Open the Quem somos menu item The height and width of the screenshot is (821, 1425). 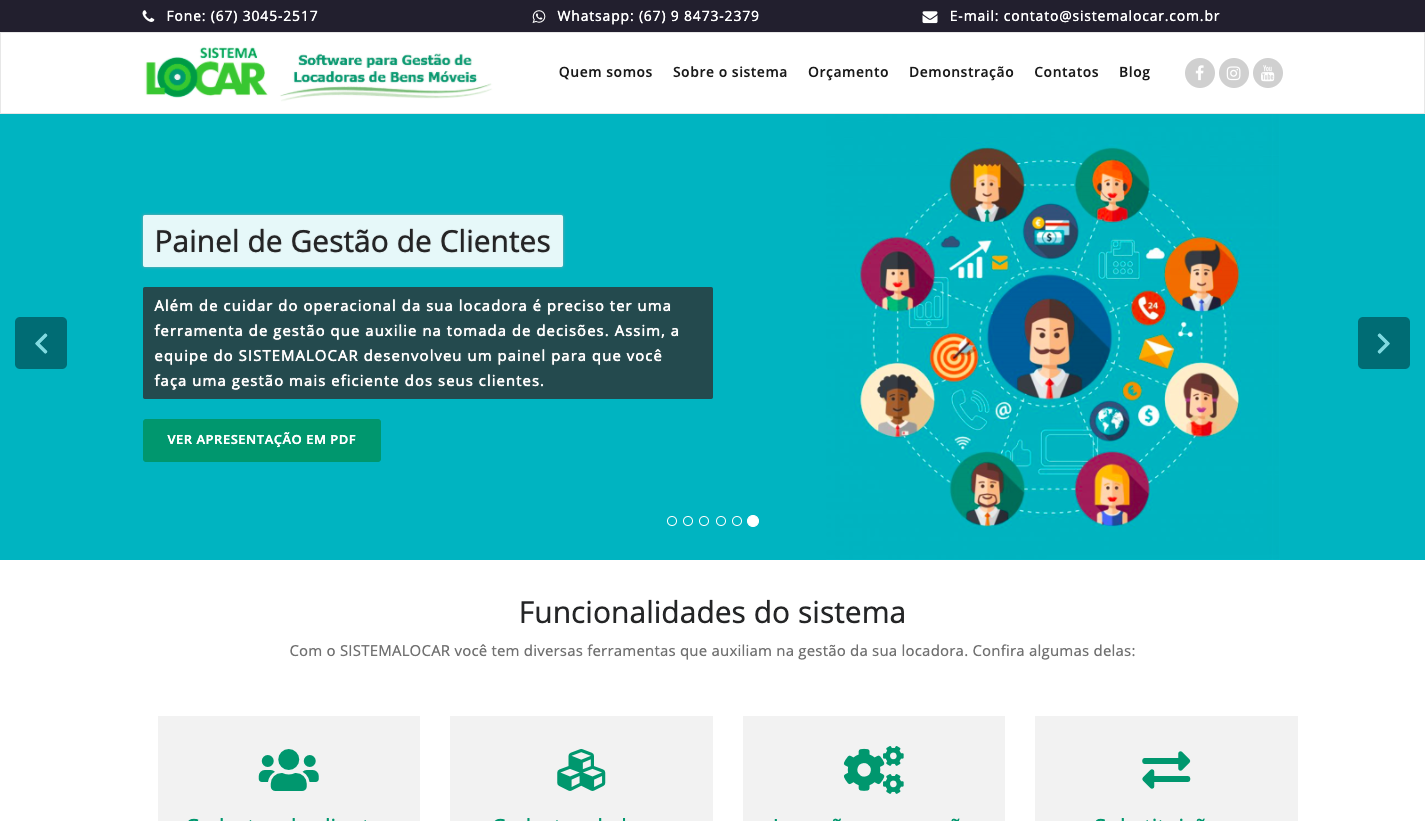[x=605, y=72]
